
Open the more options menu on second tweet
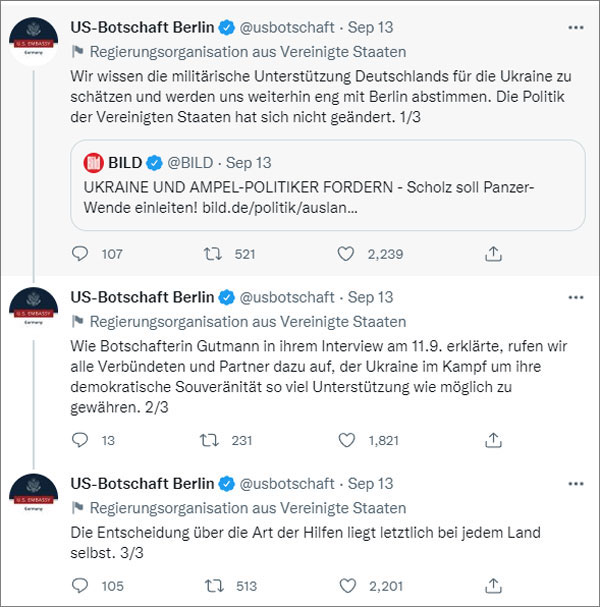[575, 297]
